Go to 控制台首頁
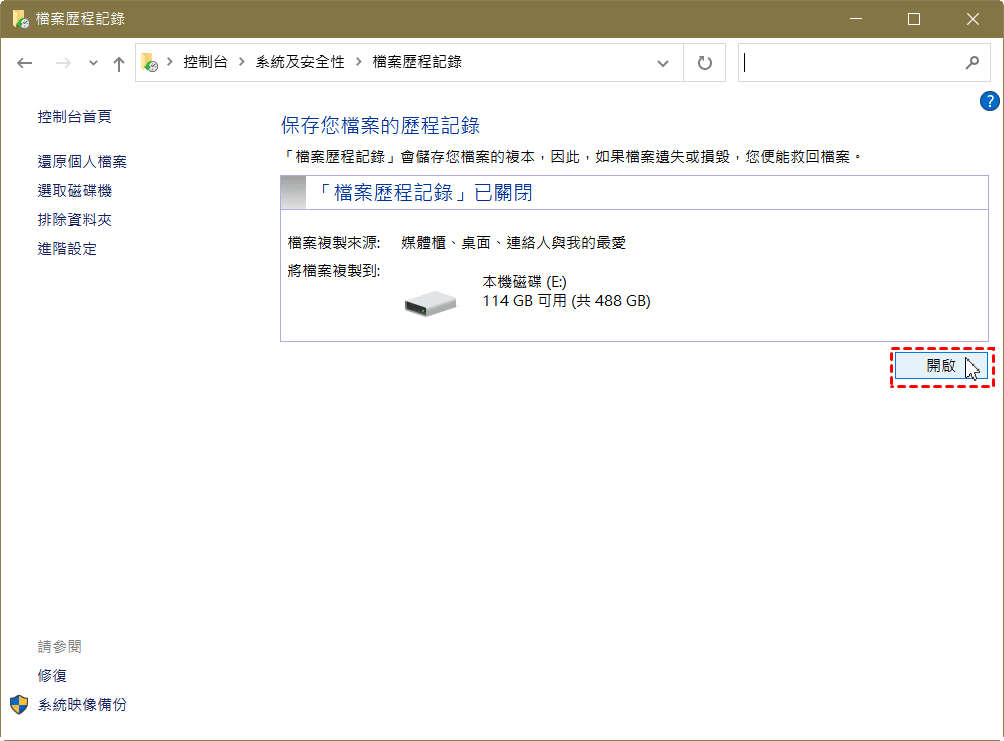 (x=74, y=117)
